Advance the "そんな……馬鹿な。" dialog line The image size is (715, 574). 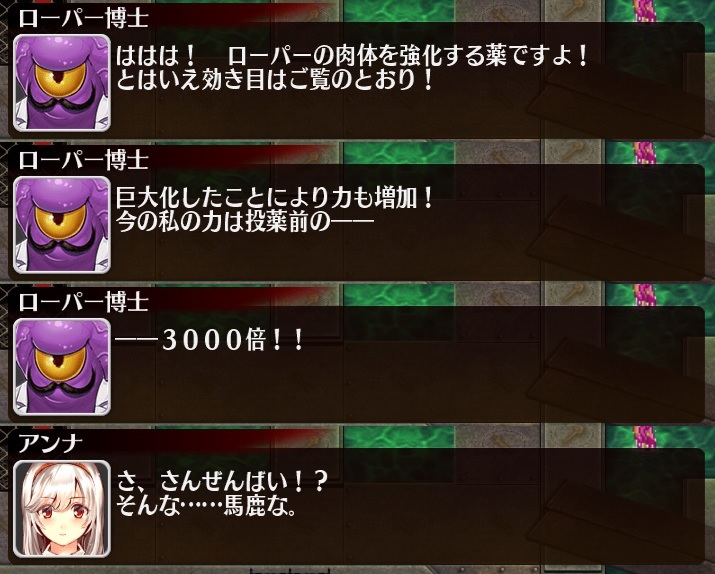(x=207, y=505)
